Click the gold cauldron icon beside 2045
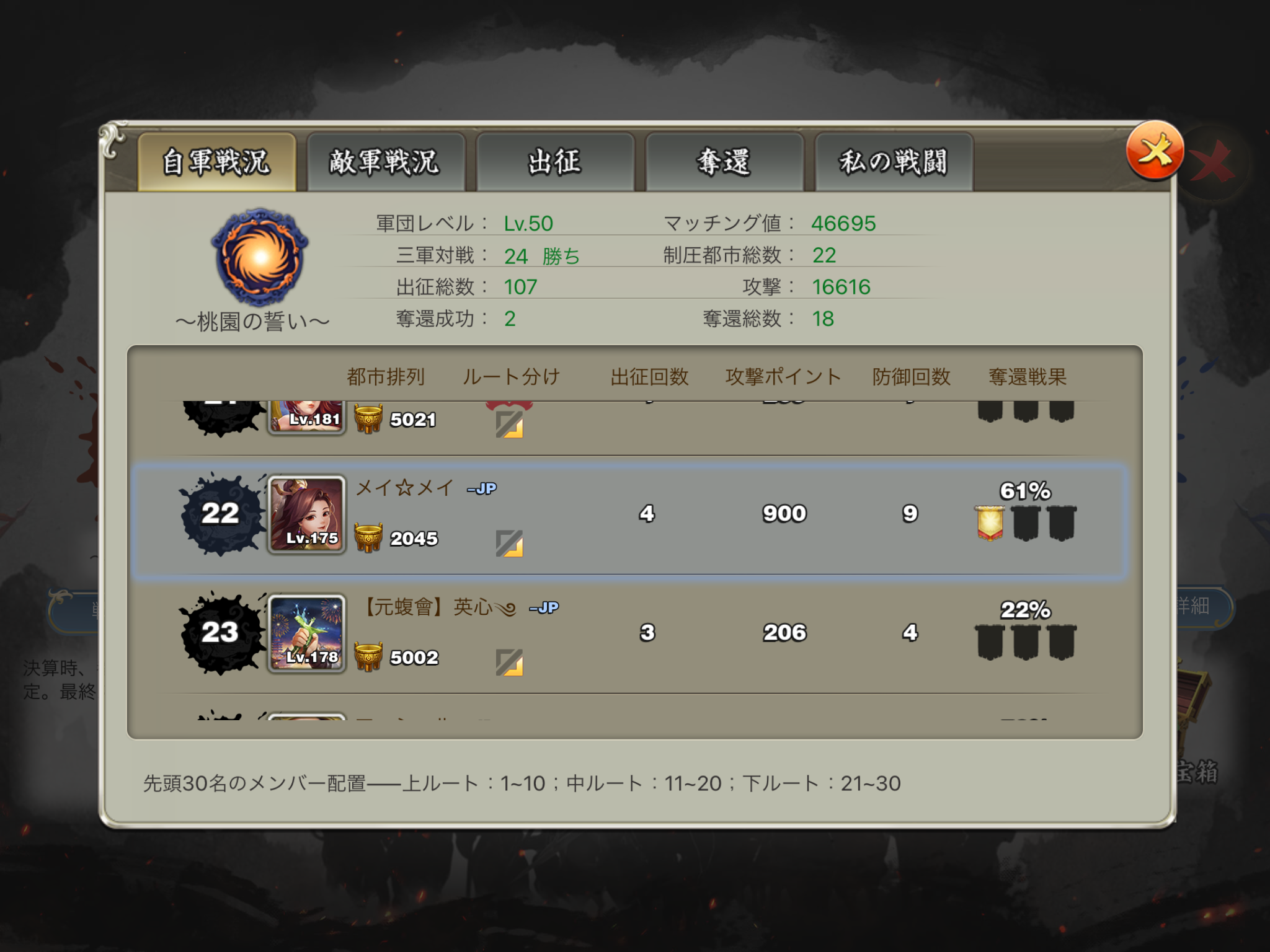This screenshot has height=952, width=1270. (368, 537)
